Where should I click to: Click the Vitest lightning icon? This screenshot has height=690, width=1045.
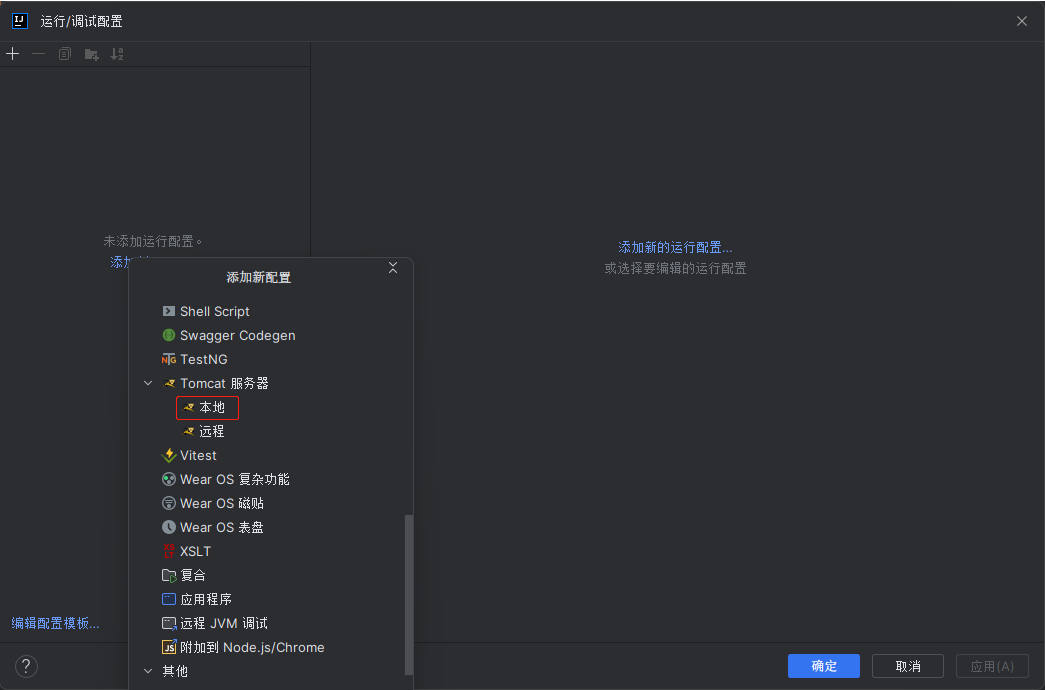tap(169, 455)
